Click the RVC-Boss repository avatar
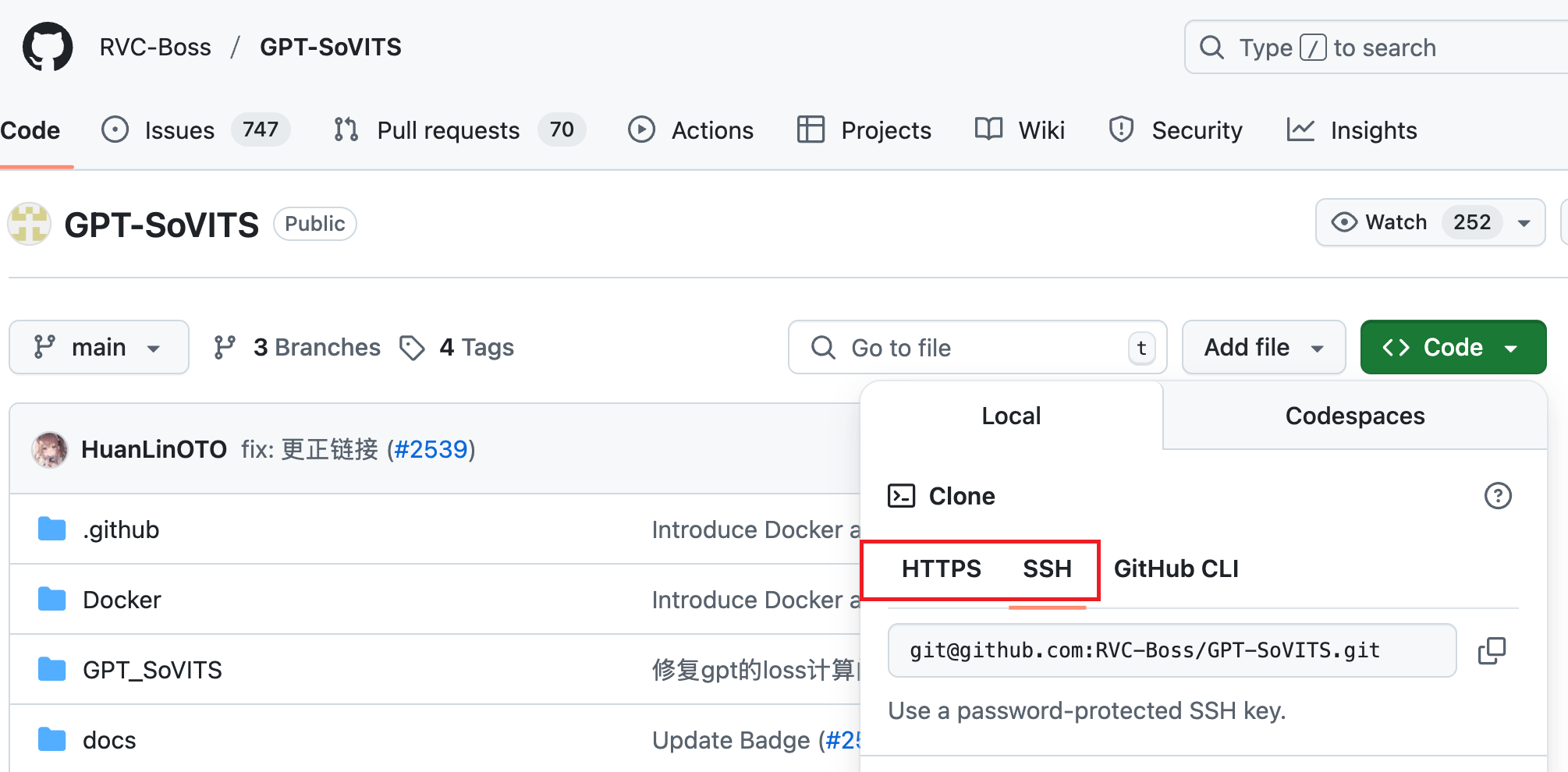The image size is (1568, 772). pyautogui.click(x=30, y=224)
